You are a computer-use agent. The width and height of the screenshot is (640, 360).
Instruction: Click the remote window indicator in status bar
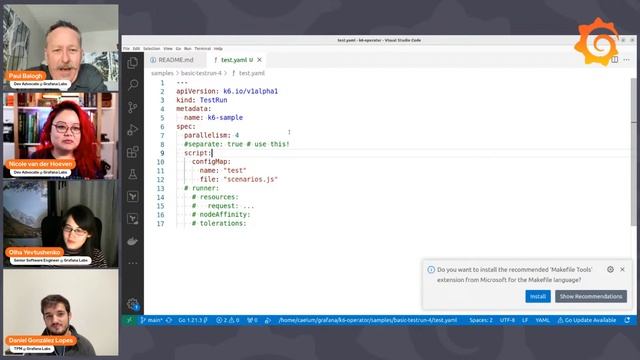(129, 320)
